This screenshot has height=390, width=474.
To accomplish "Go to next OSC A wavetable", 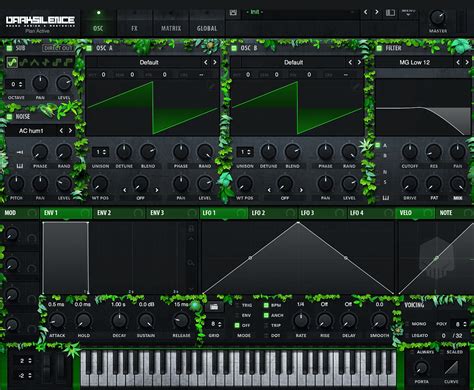I will [215, 62].
